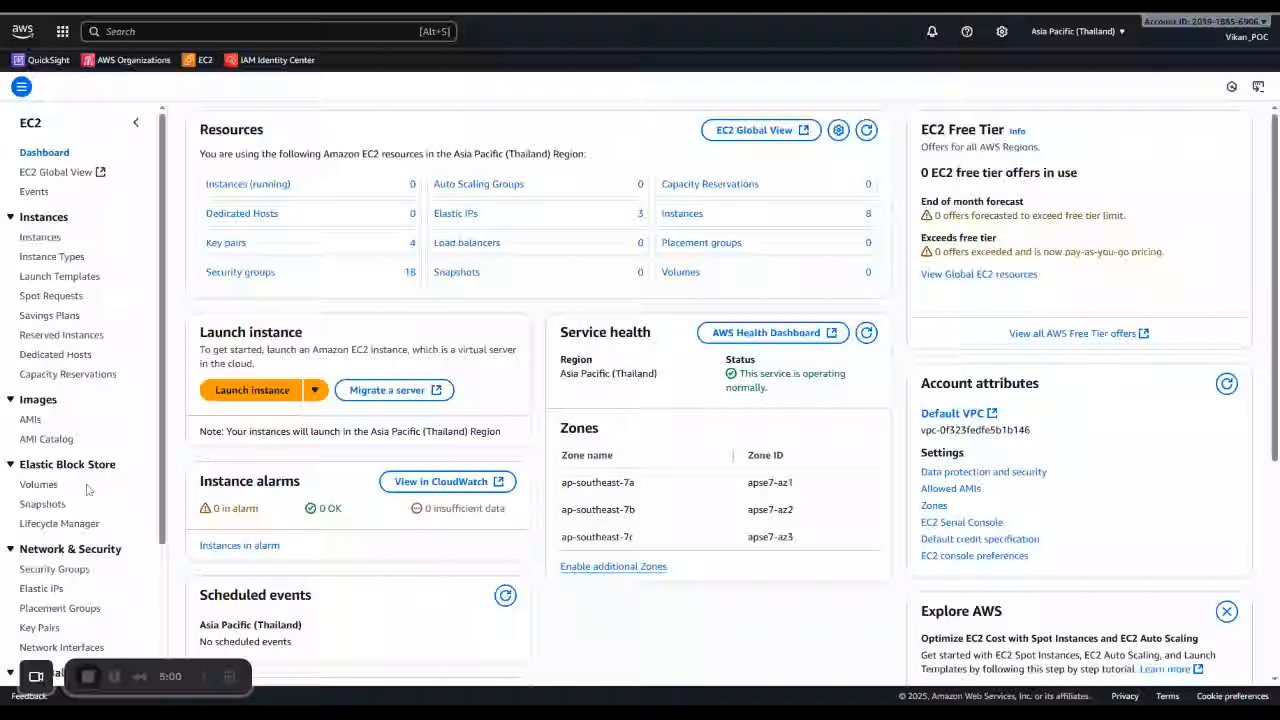Viewport: 1280px width, 720px height.
Task: Open the external link icon beside Default VPC
Action: (x=992, y=413)
